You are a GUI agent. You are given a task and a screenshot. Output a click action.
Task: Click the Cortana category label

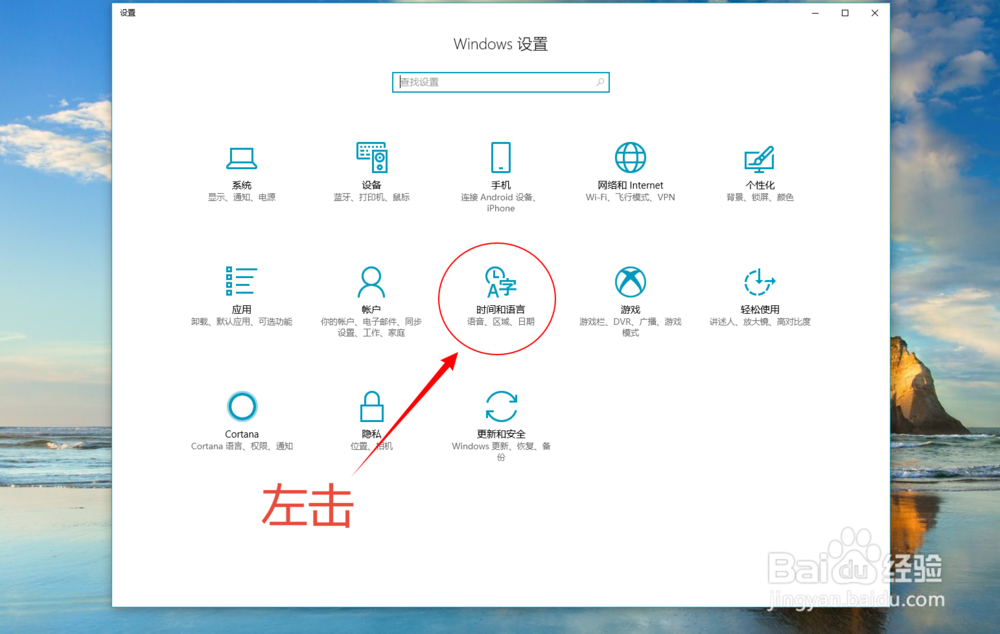click(242, 434)
